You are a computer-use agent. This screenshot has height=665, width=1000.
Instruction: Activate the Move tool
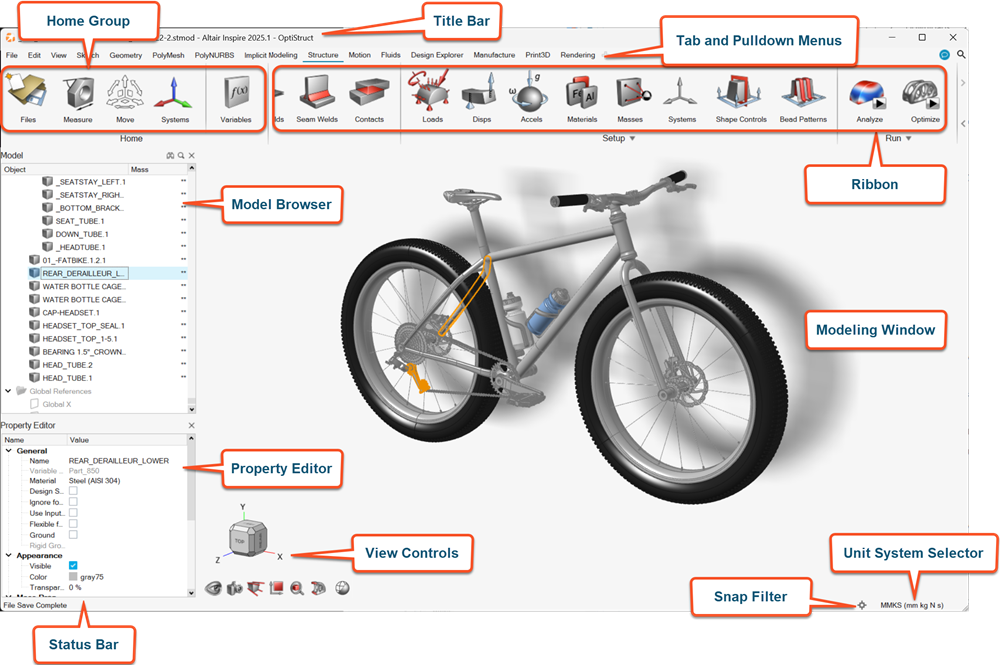(x=125, y=98)
